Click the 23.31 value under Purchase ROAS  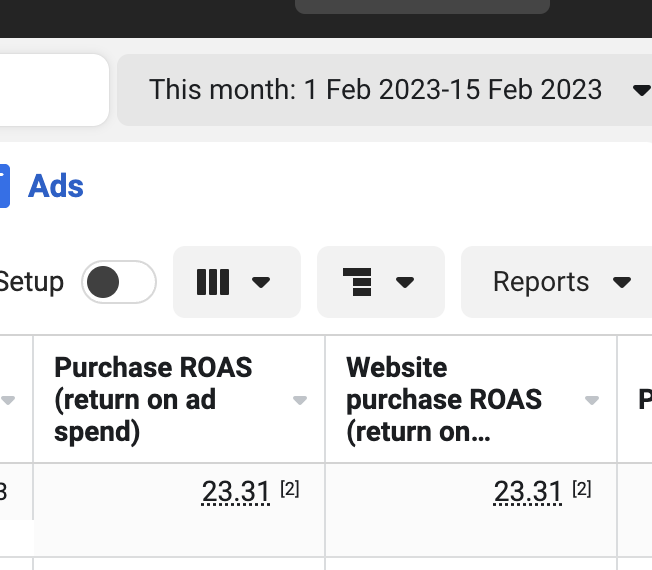tap(236, 491)
